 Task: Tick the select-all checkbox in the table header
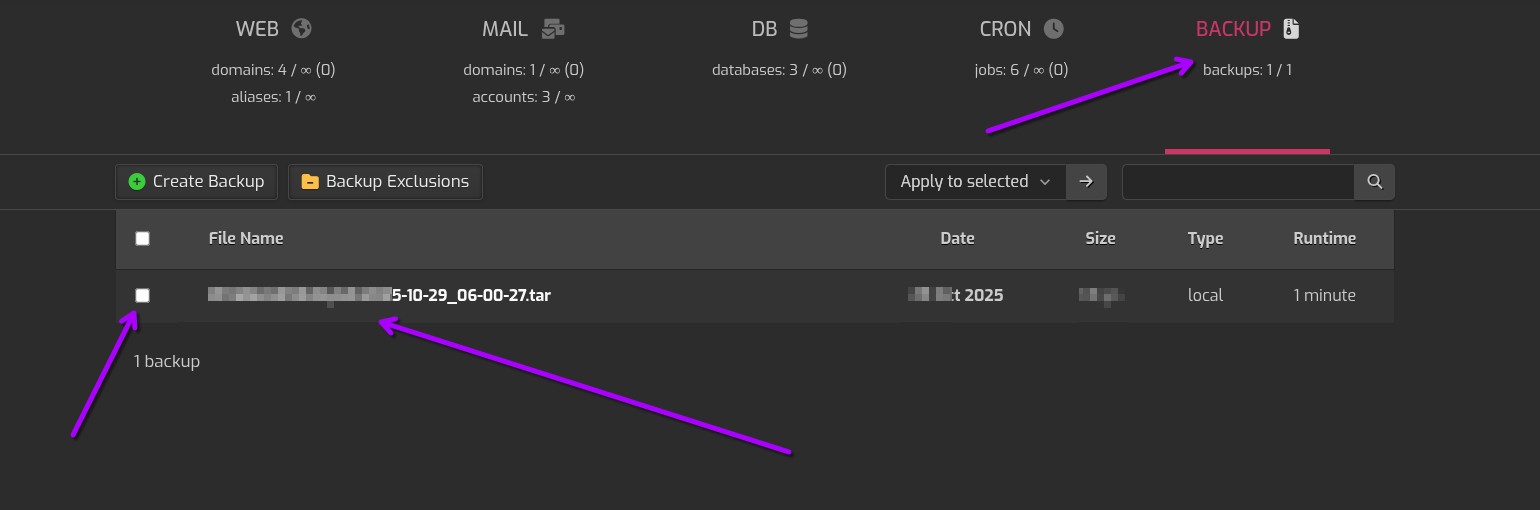pyautogui.click(x=142, y=238)
